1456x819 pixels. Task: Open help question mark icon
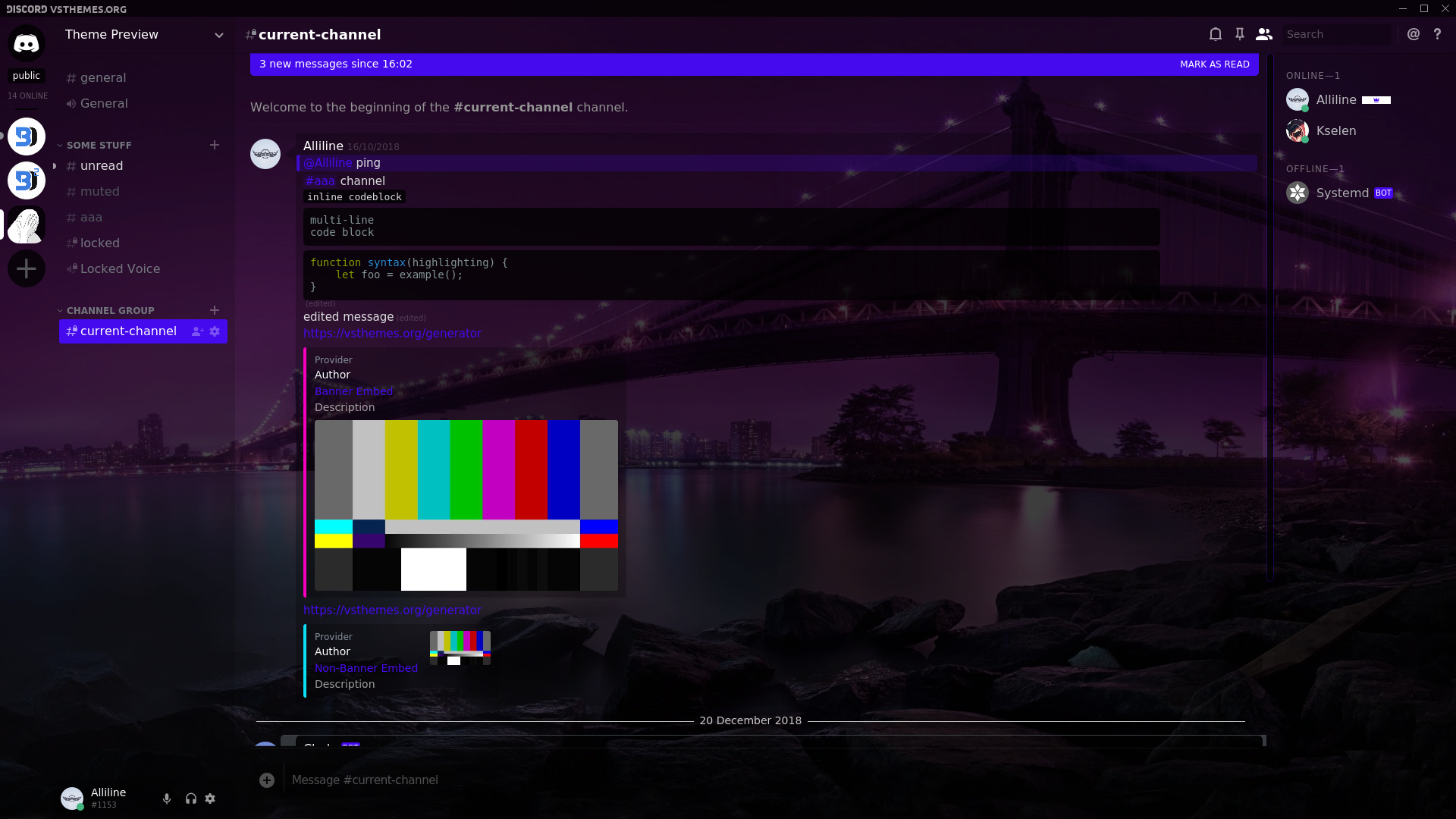(x=1437, y=34)
